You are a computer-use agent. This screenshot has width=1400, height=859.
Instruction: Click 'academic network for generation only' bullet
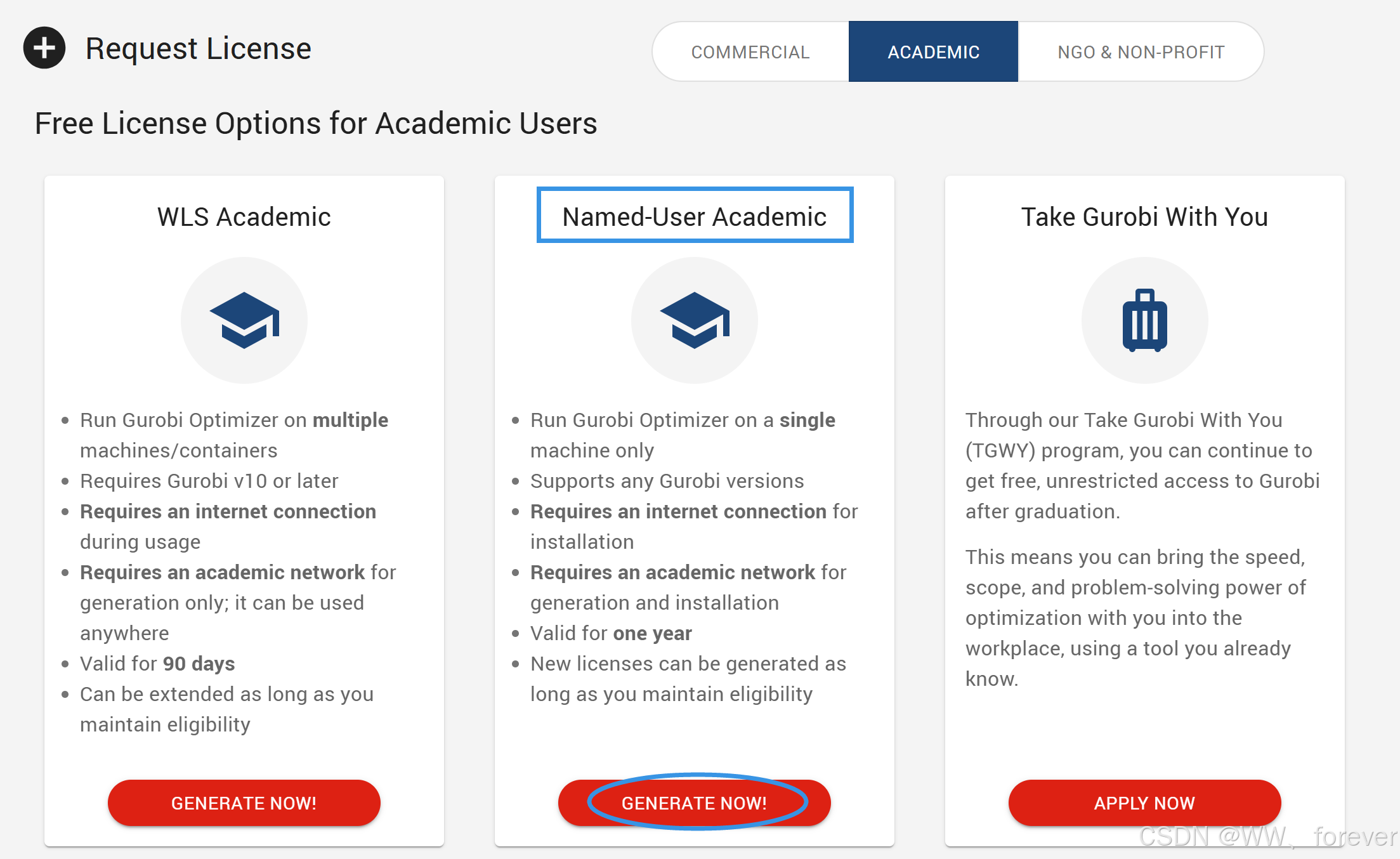click(238, 603)
